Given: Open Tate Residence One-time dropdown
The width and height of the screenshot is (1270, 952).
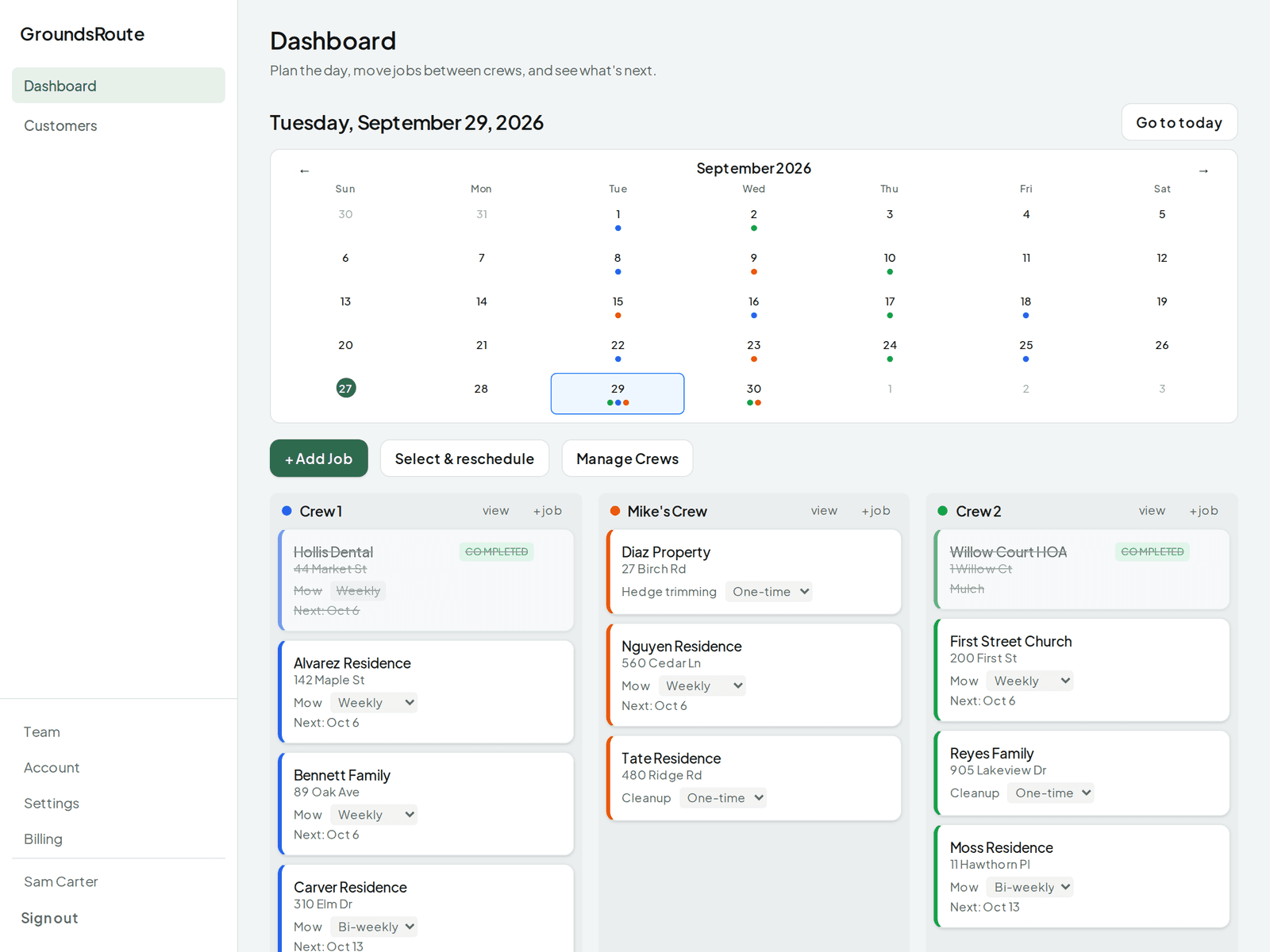Looking at the screenshot, I should (723, 798).
